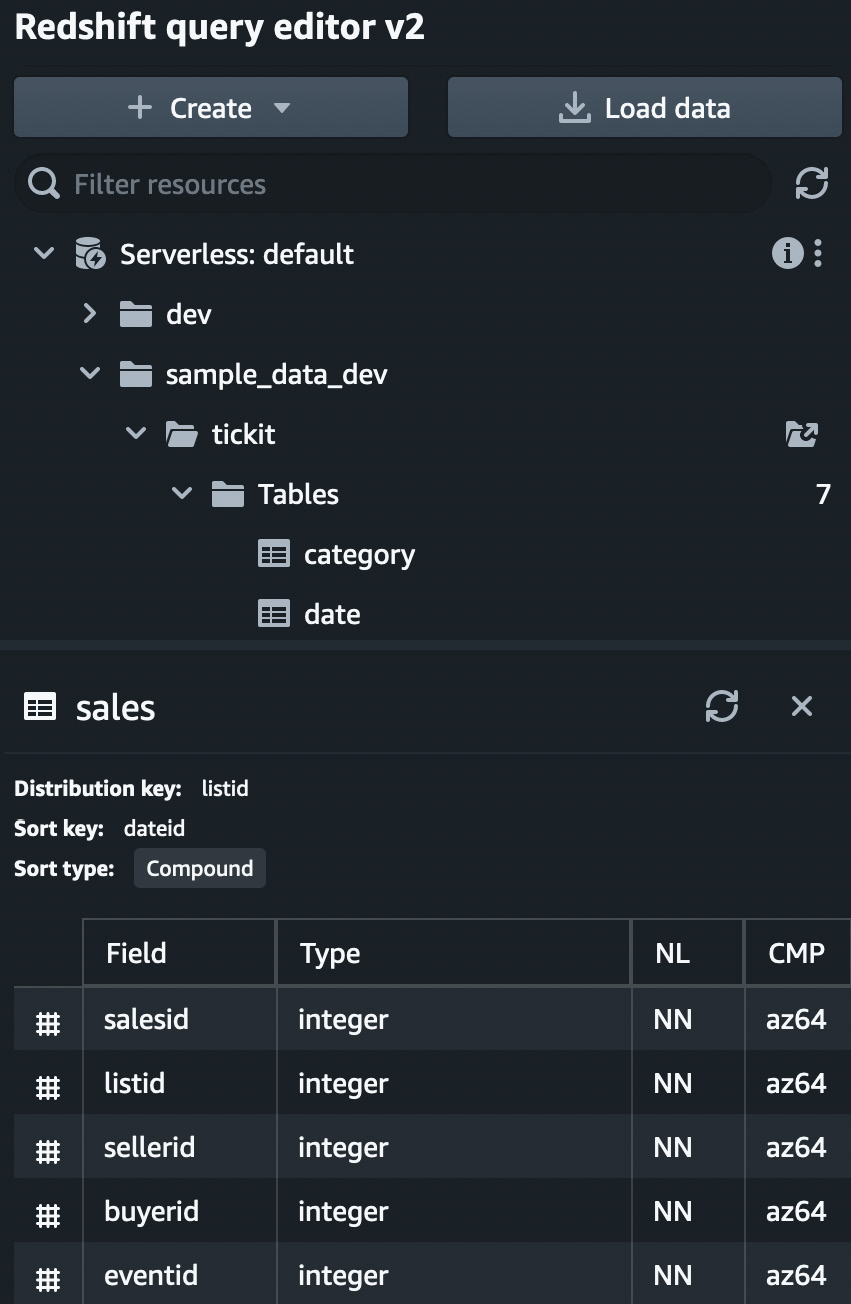Click the dateid sort key value

[x=154, y=828]
